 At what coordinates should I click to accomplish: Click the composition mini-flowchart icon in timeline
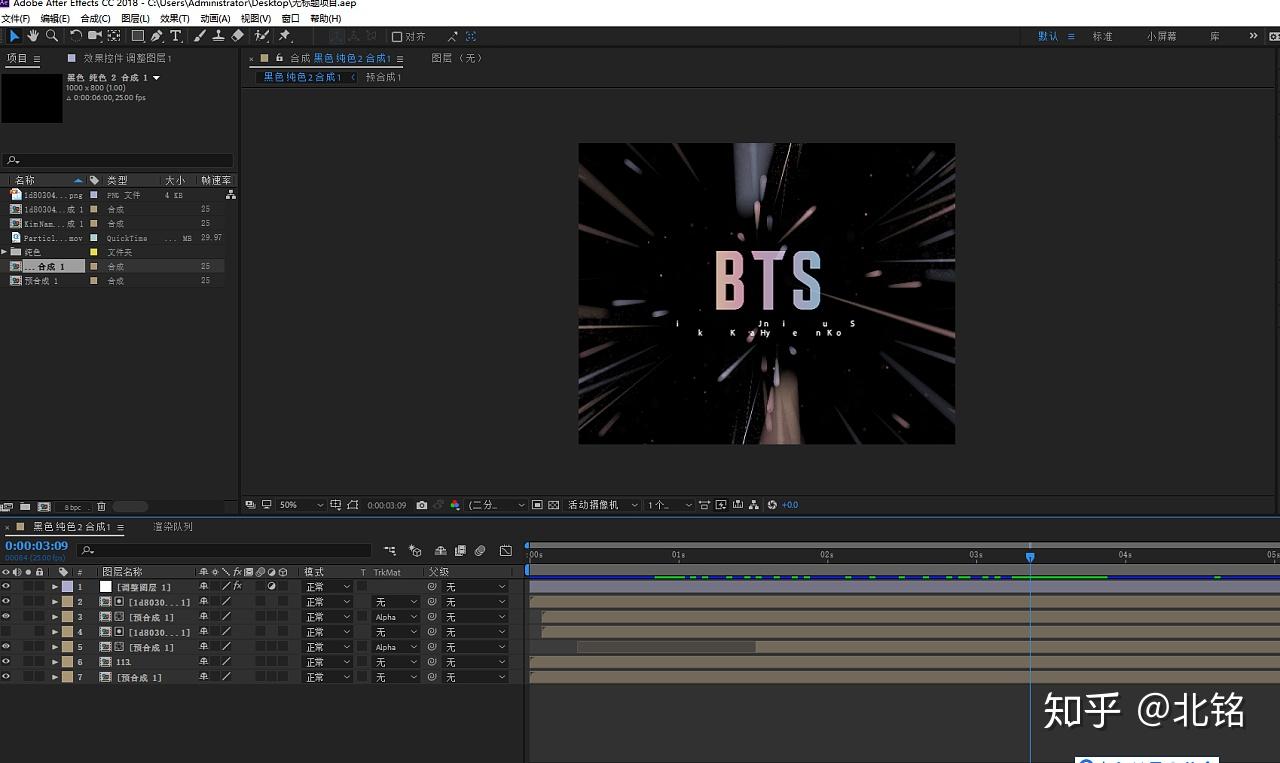tap(389, 550)
